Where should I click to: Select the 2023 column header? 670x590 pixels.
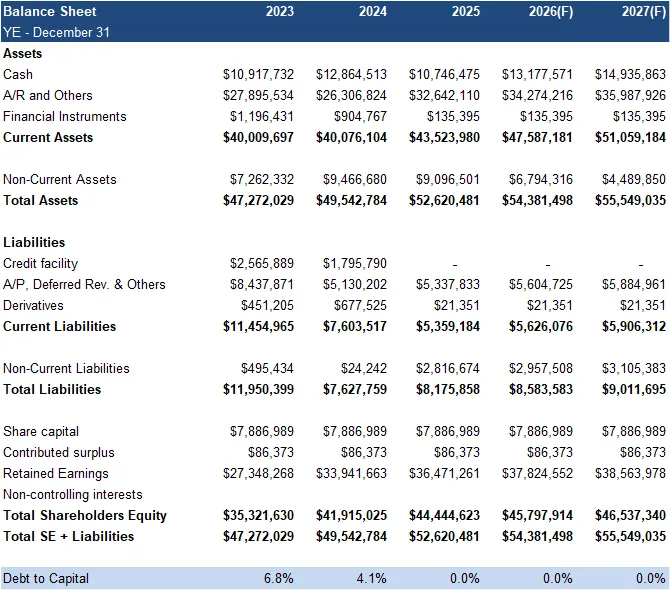[x=280, y=12]
